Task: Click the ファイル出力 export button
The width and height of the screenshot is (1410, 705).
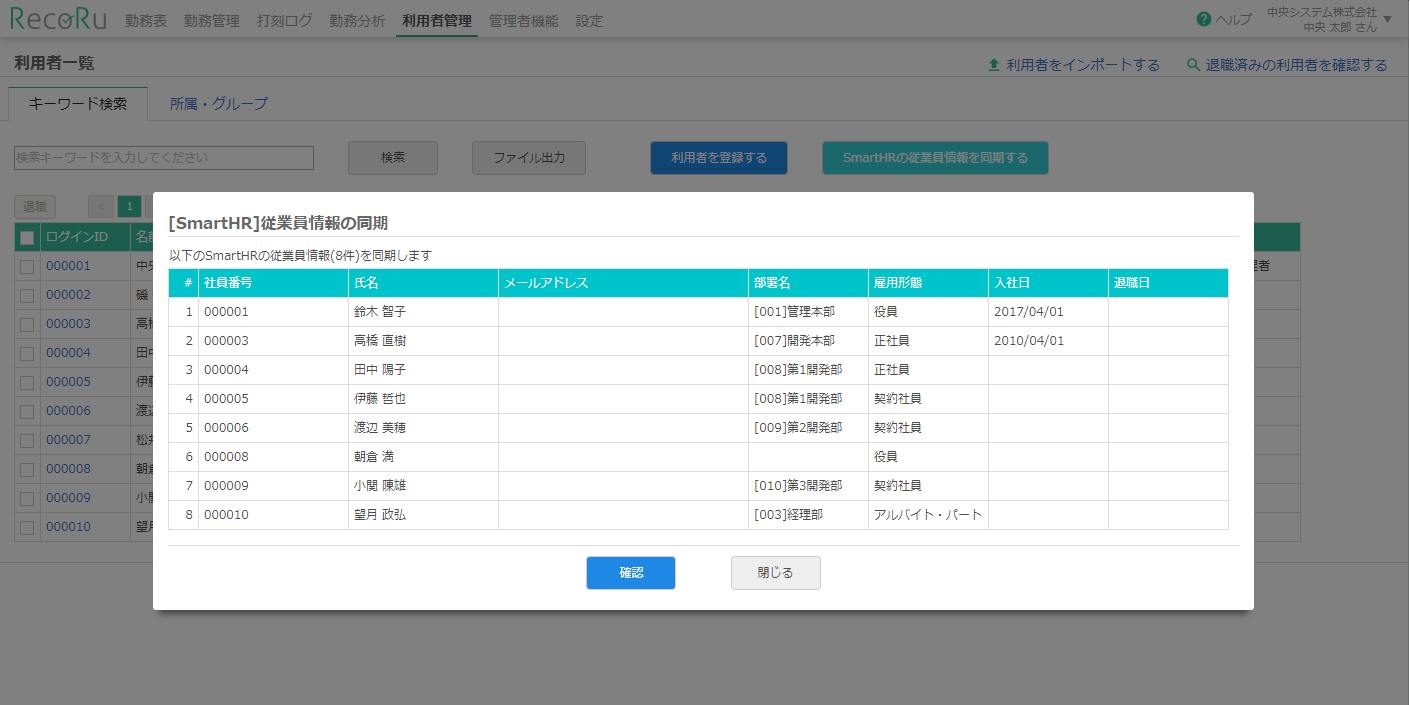Action: pyautogui.click(x=528, y=157)
